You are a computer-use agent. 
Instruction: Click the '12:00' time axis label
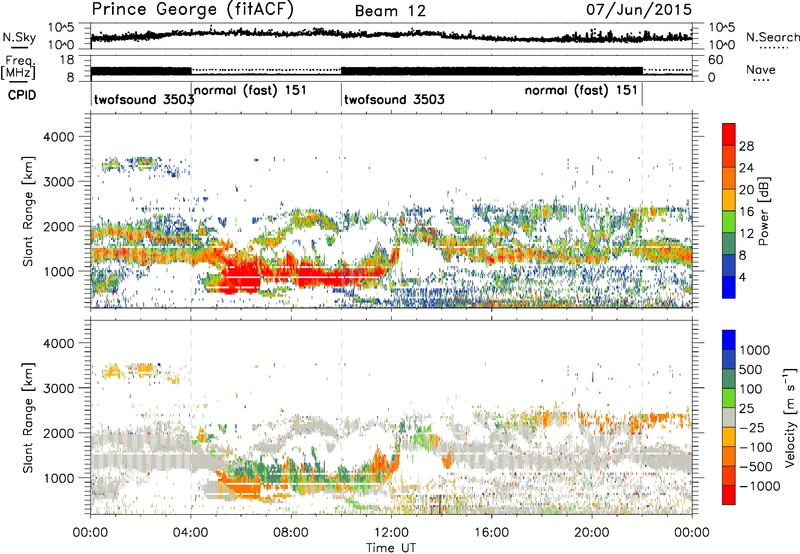[x=391, y=533]
